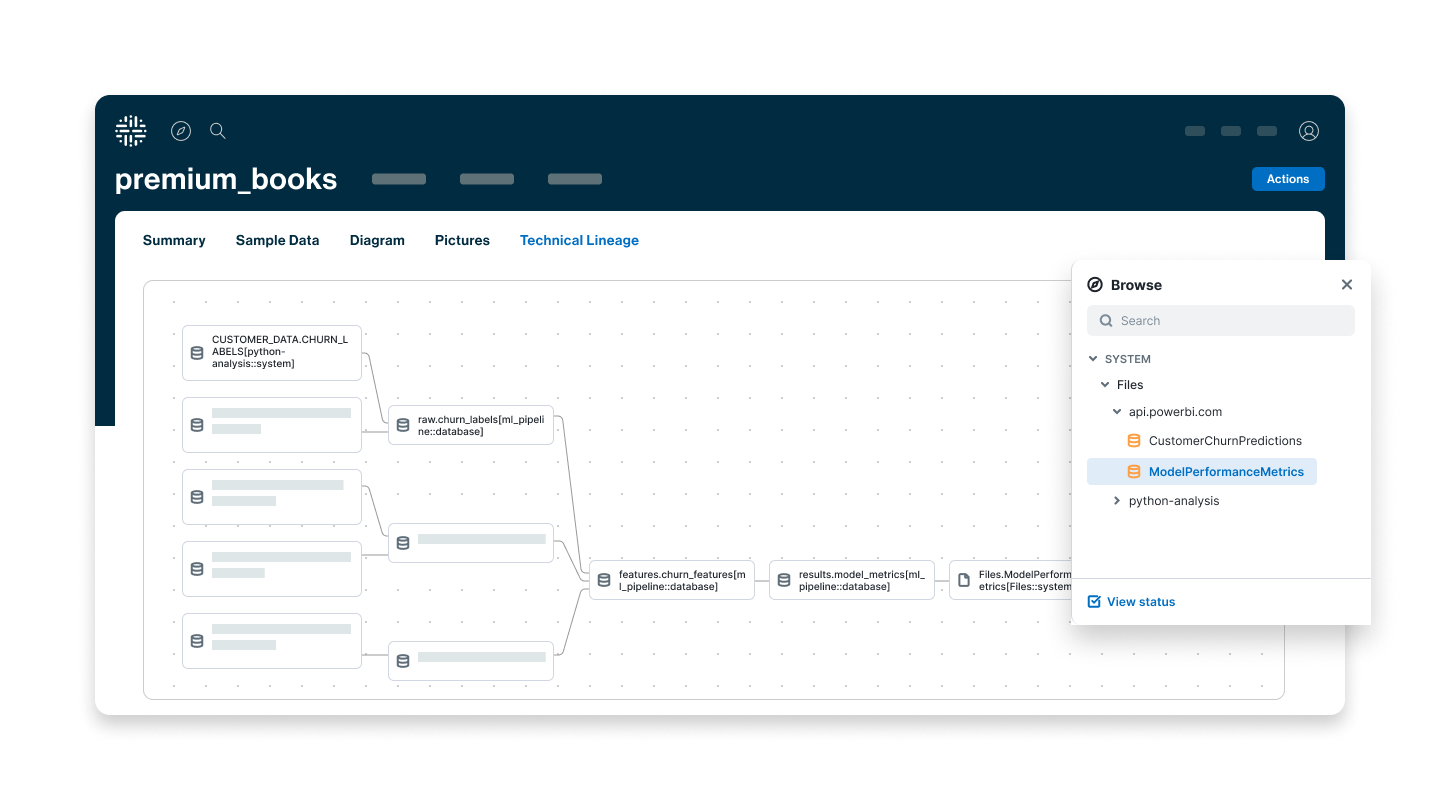Close the Browse panel

coord(1347,285)
